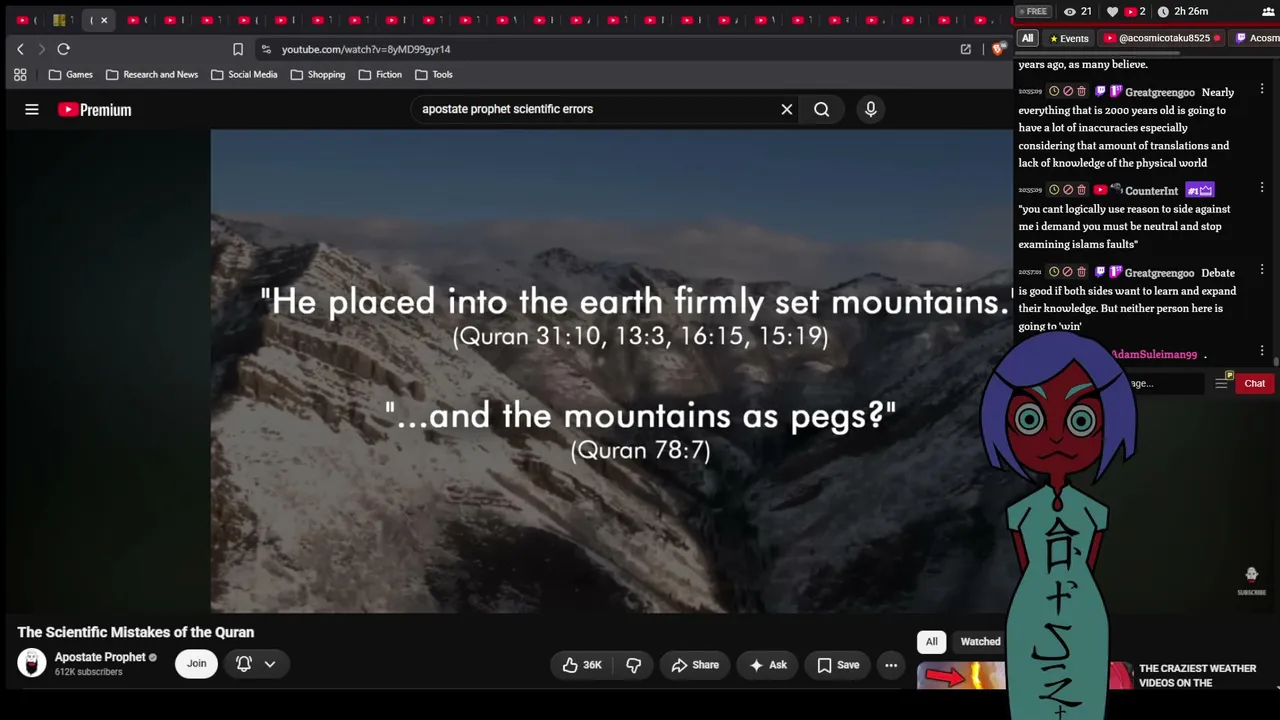This screenshot has width=1280, height=720.
Task: Open the Apostate Prophet channel name link
Action: [100, 657]
